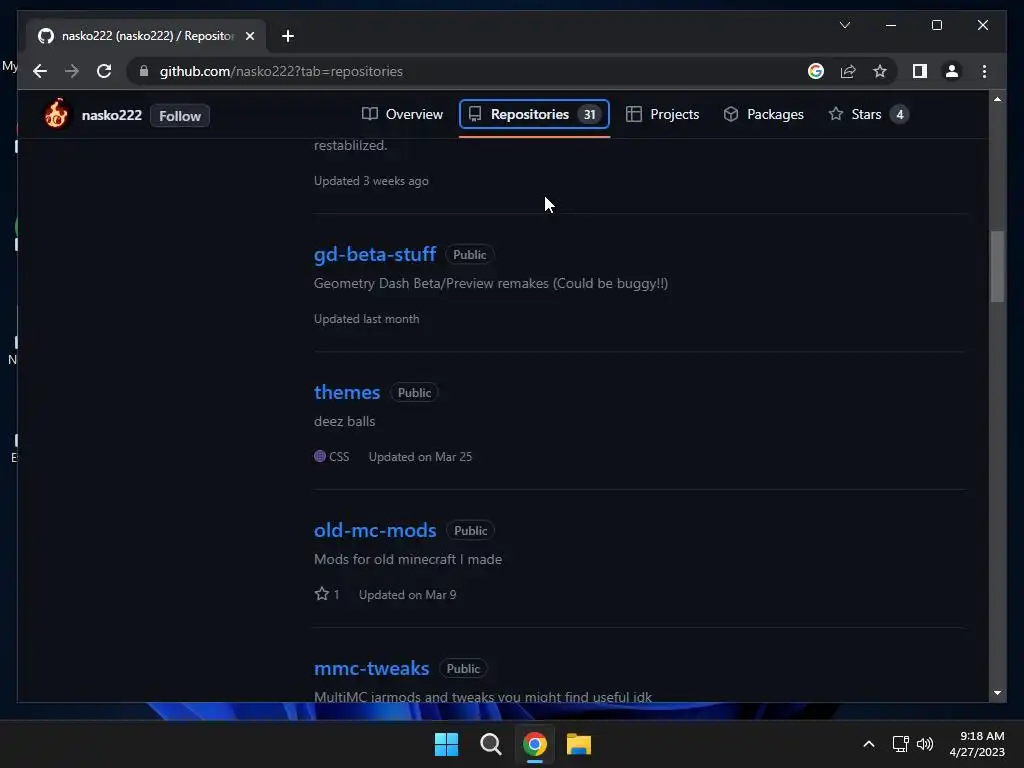The image size is (1024, 768).
Task: Click the star count on old-mc-mods
Action: tap(327, 594)
